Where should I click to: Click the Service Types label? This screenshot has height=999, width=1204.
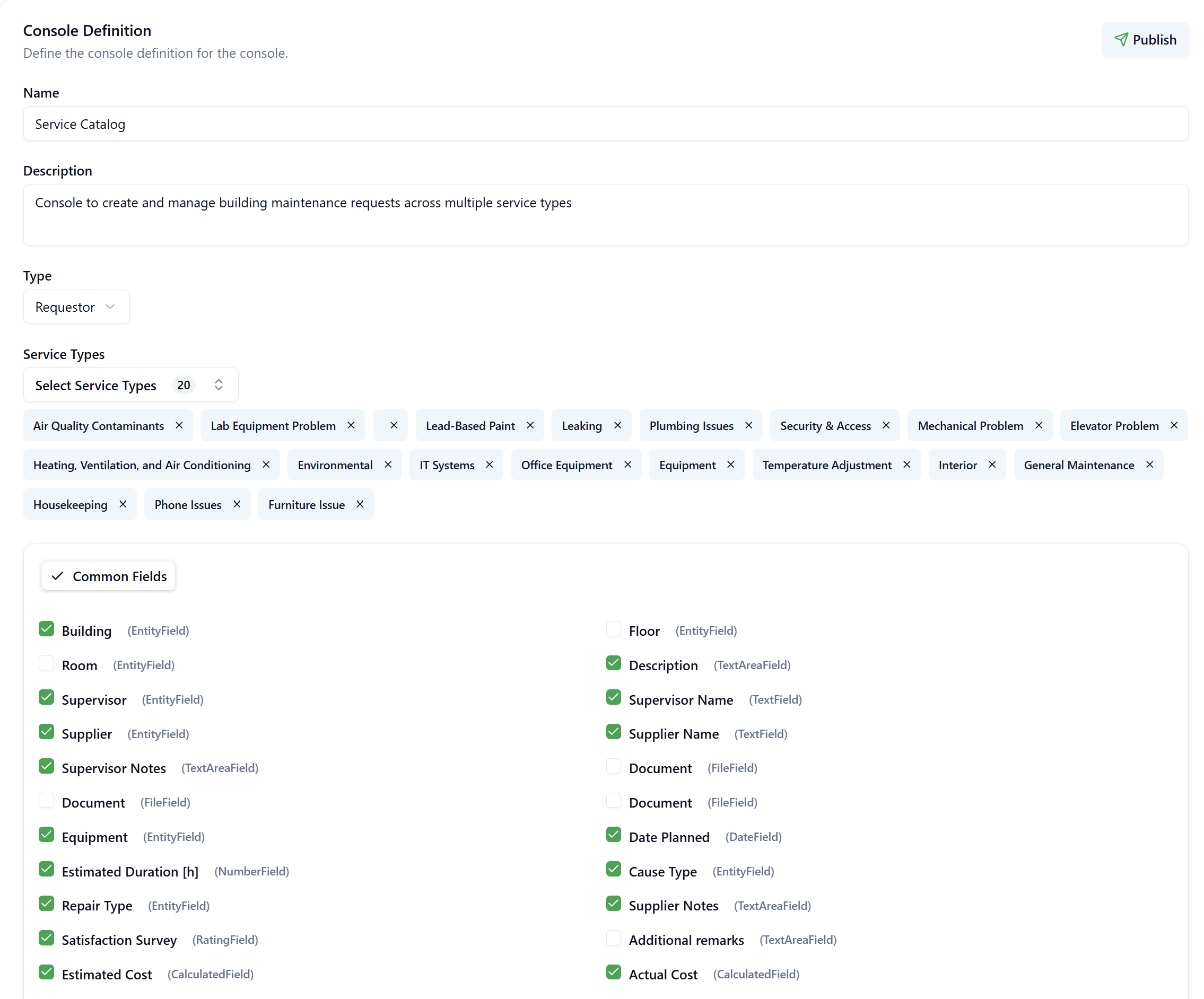tap(64, 354)
